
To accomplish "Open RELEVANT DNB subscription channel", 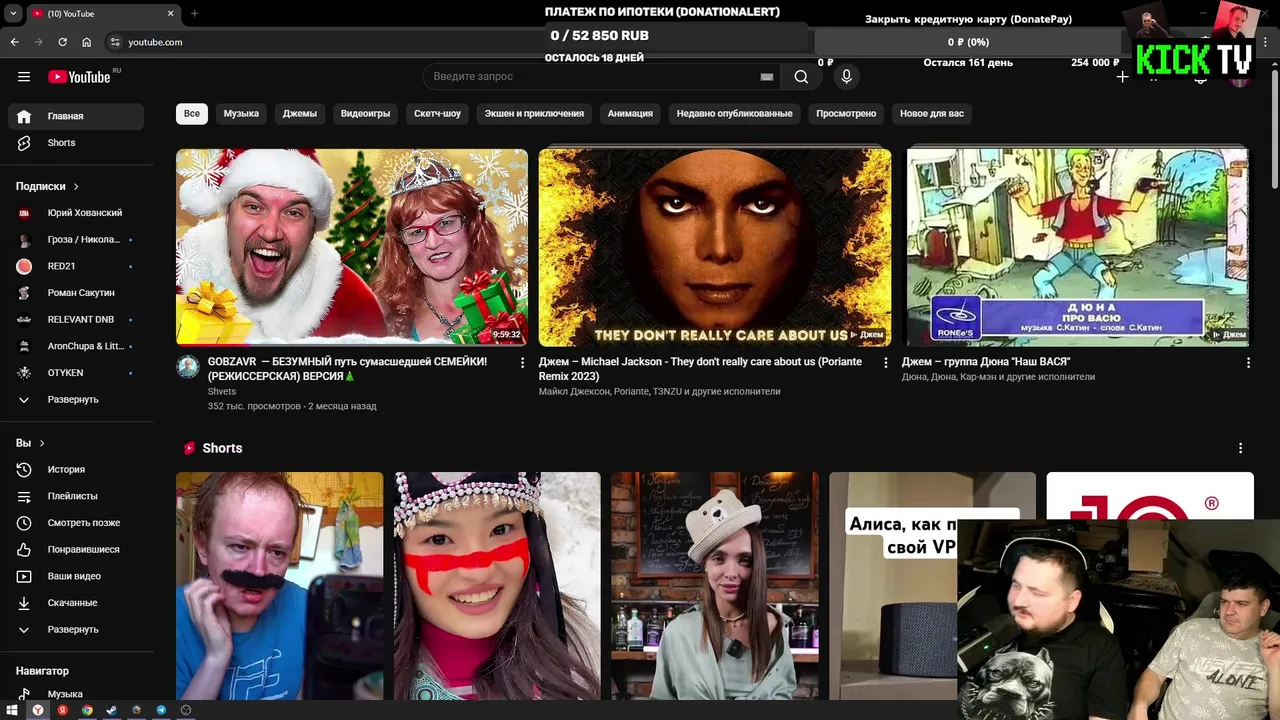I will tap(76, 319).
